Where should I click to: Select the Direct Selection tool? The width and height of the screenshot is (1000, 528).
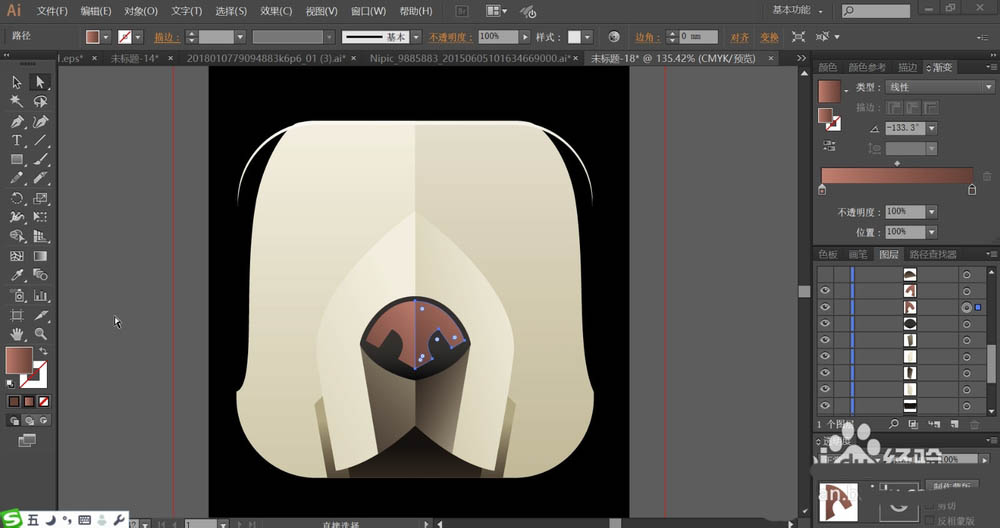[40, 82]
